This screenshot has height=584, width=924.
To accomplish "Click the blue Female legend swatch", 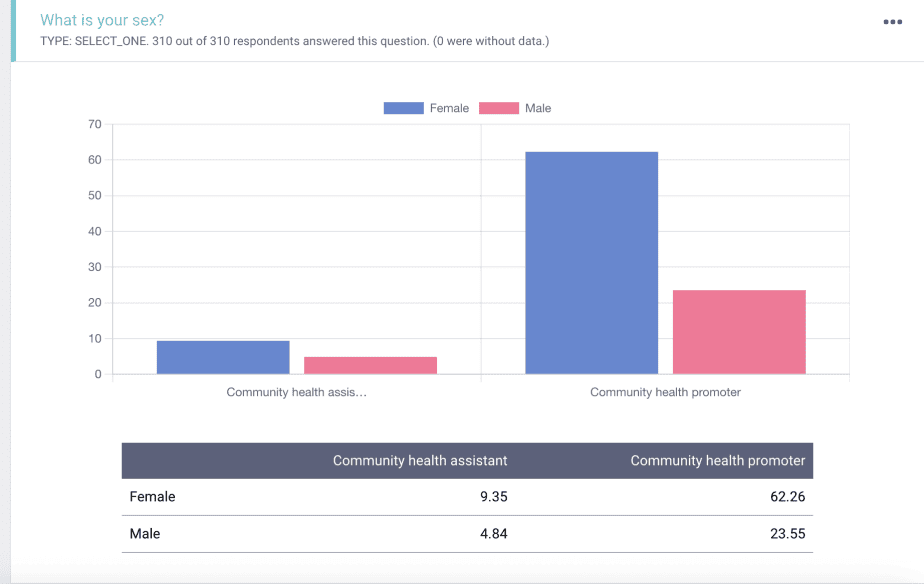I will [403, 108].
